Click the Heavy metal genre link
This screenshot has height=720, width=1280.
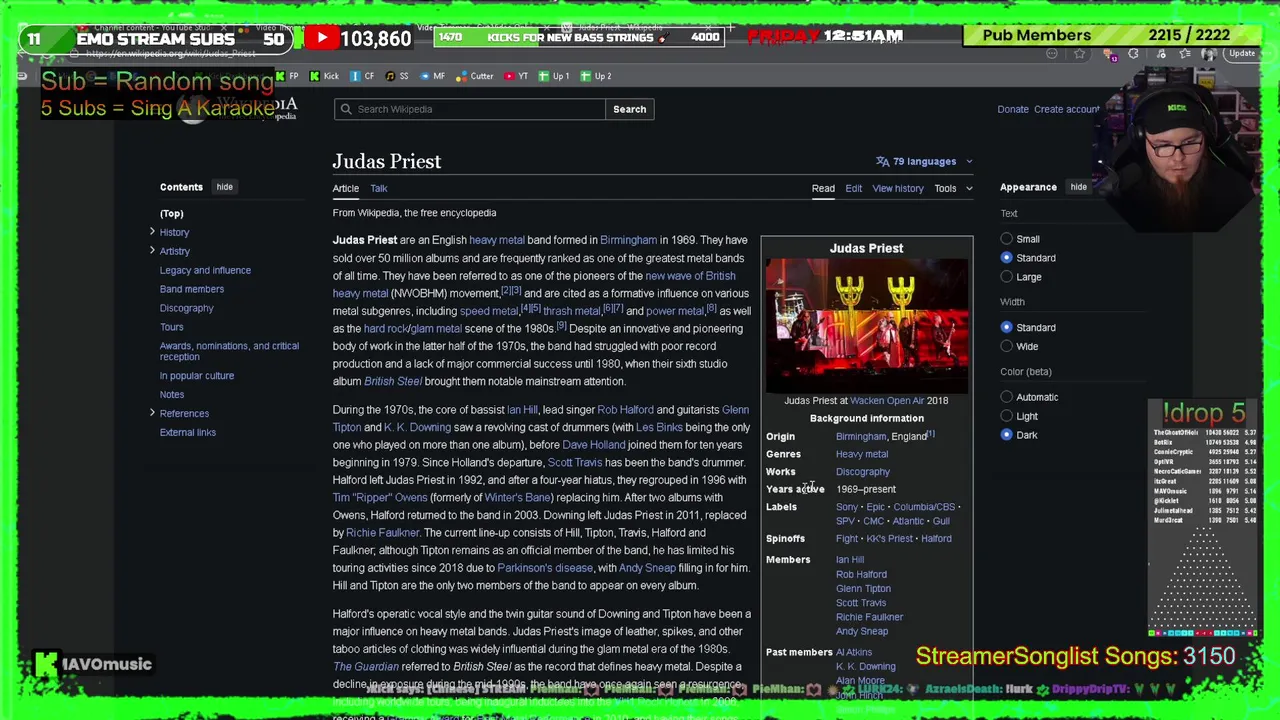(x=862, y=454)
